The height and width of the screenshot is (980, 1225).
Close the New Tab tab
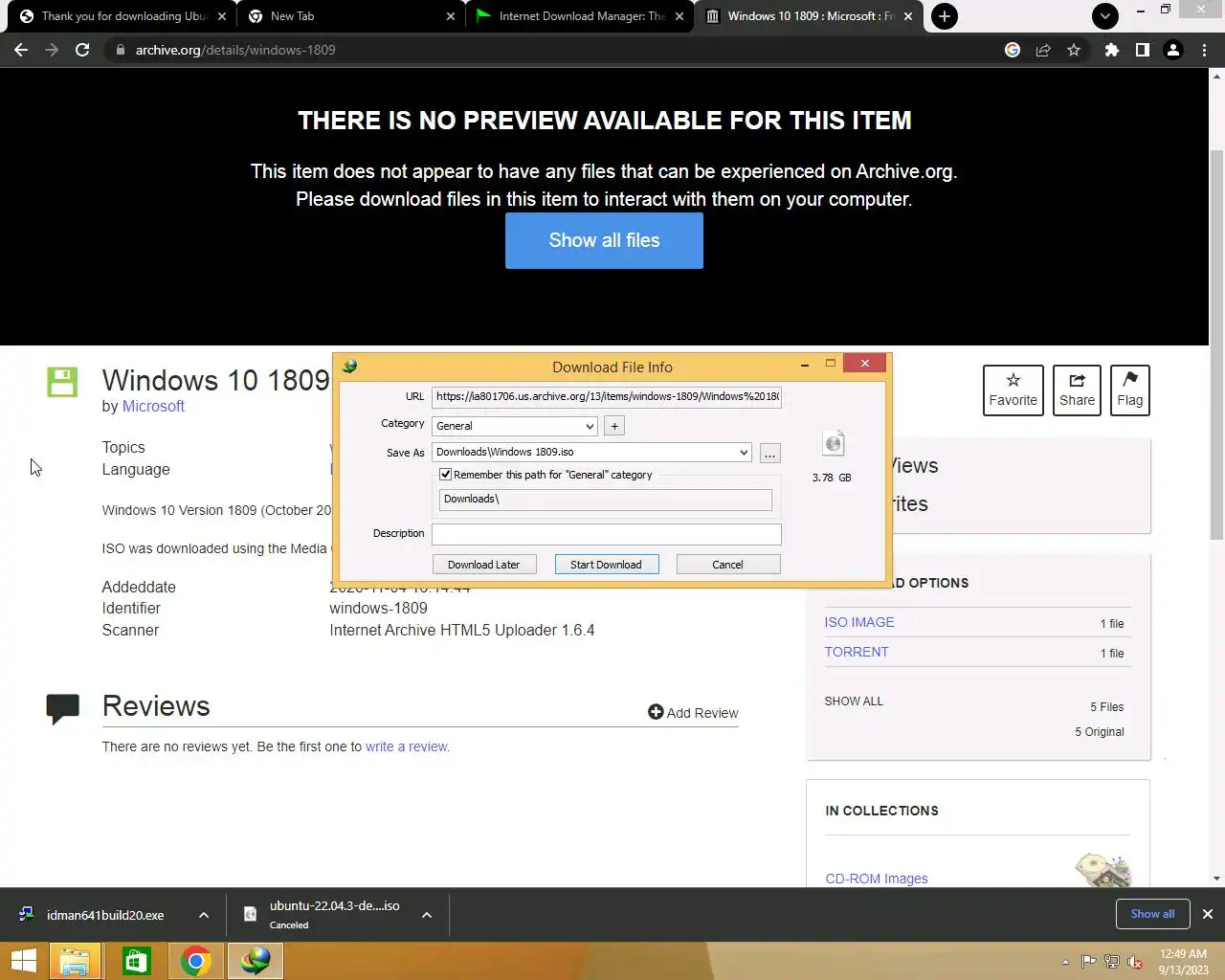pyautogui.click(x=451, y=16)
